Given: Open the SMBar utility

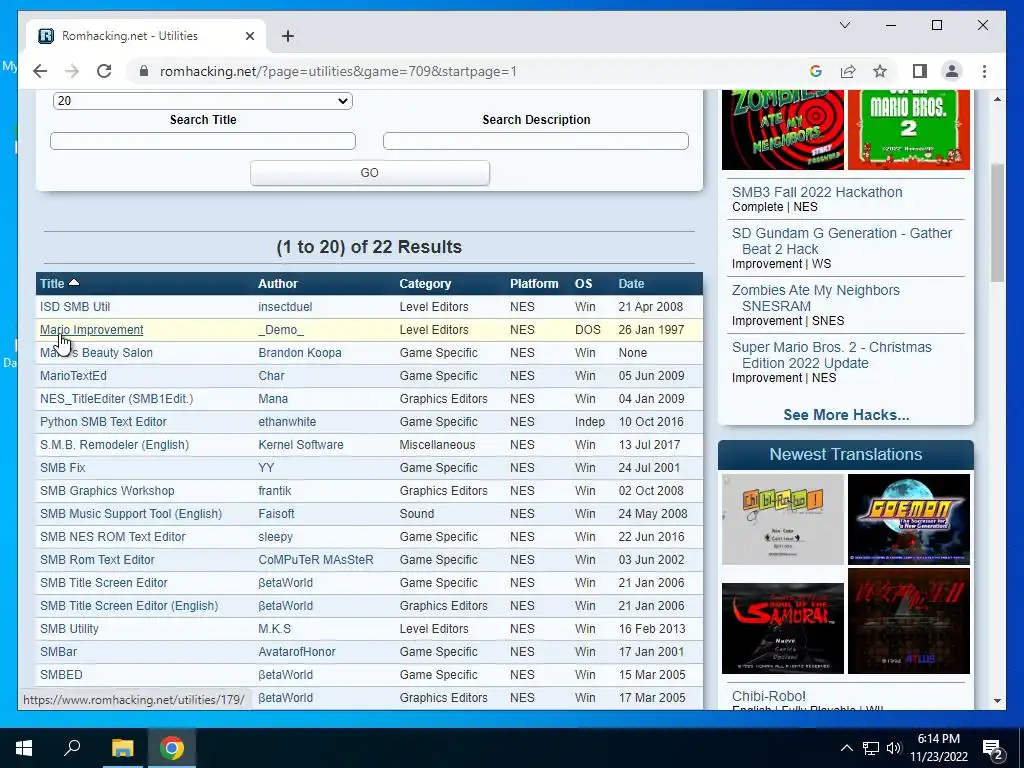Looking at the screenshot, I should 58,652.
